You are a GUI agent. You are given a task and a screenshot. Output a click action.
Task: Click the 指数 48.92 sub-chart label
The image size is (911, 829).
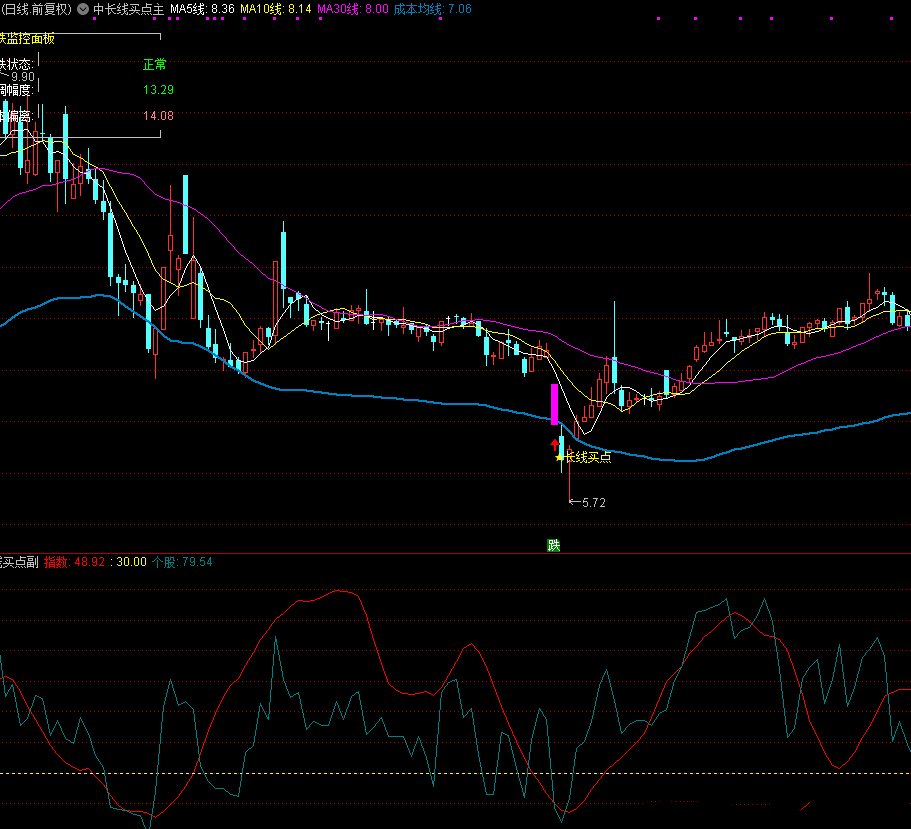(x=75, y=562)
